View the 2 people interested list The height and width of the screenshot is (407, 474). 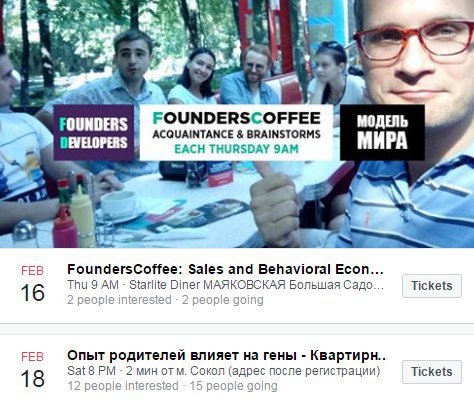(119, 300)
